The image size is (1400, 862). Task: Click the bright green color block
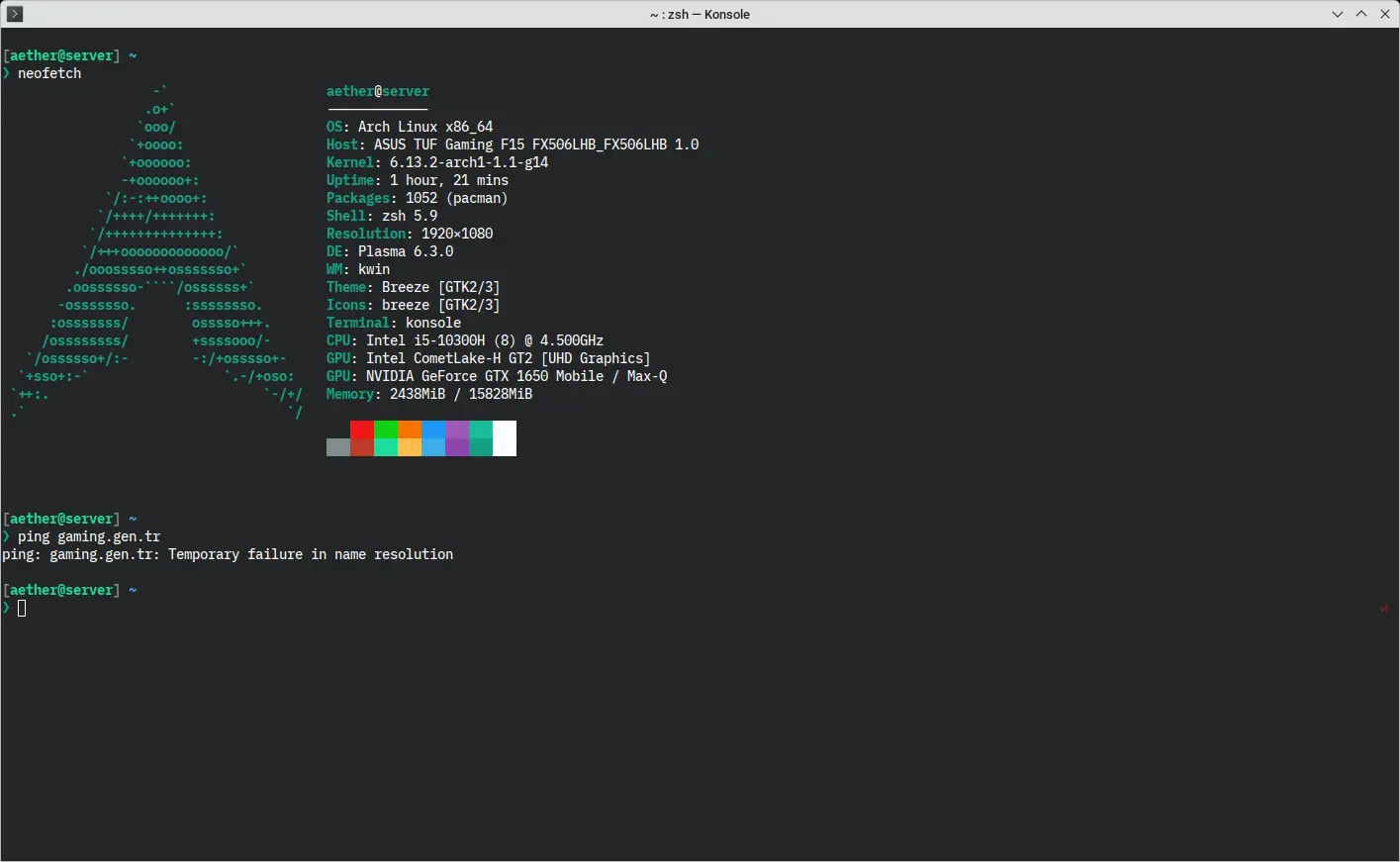pos(386,430)
